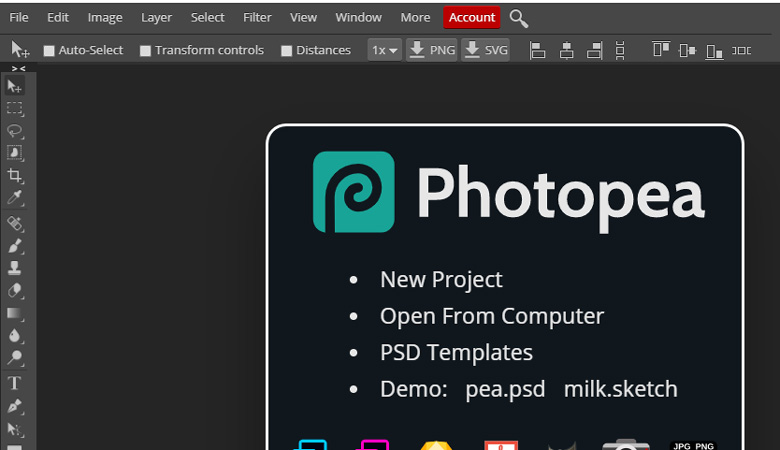Image resolution: width=780 pixels, height=450 pixels.
Task: Open the Filter menu
Action: [257, 17]
